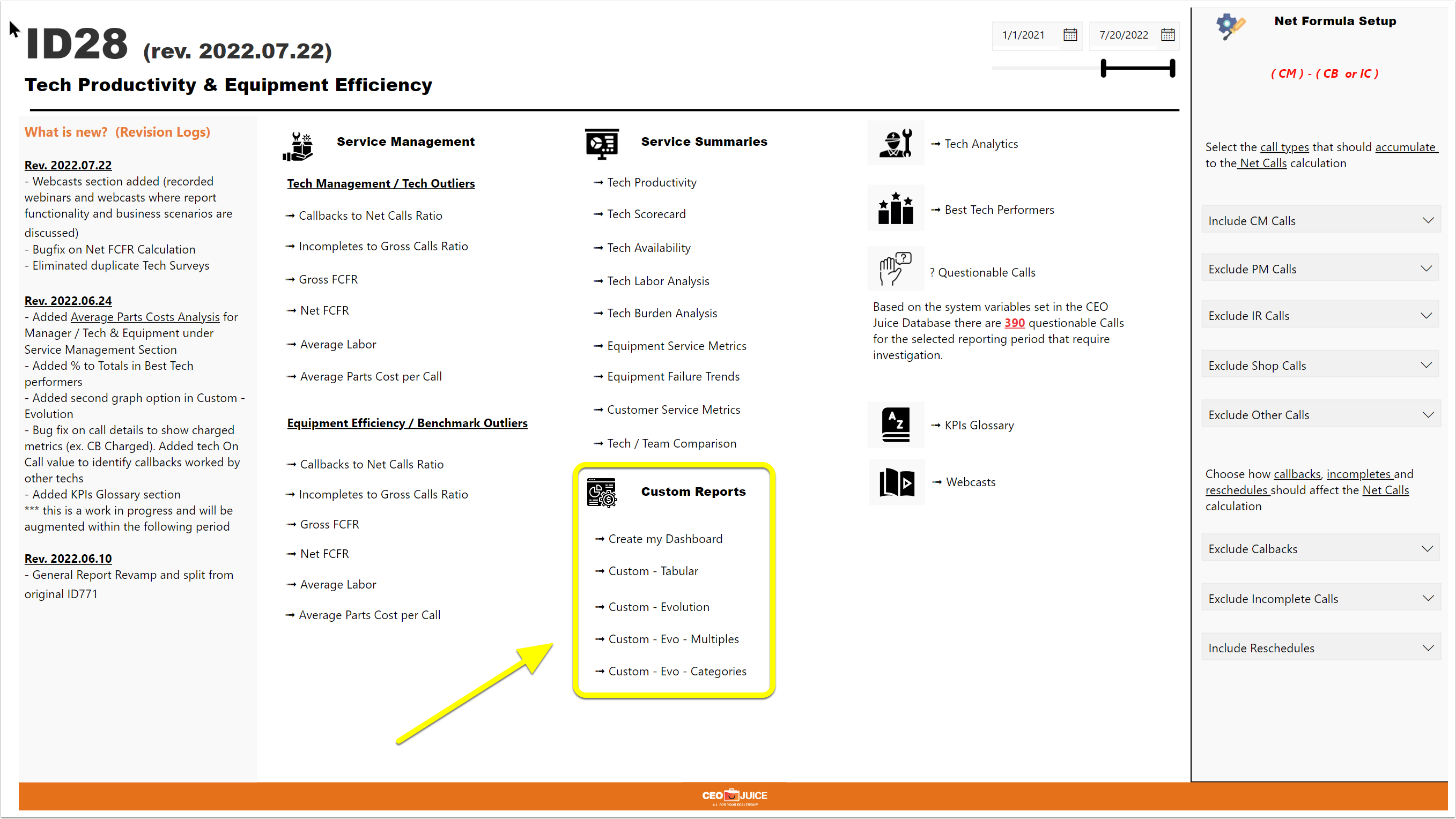This screenshot has height=819, width=1456.
Task: Open the Create my Dashboard link
Action: pos(666,539)
